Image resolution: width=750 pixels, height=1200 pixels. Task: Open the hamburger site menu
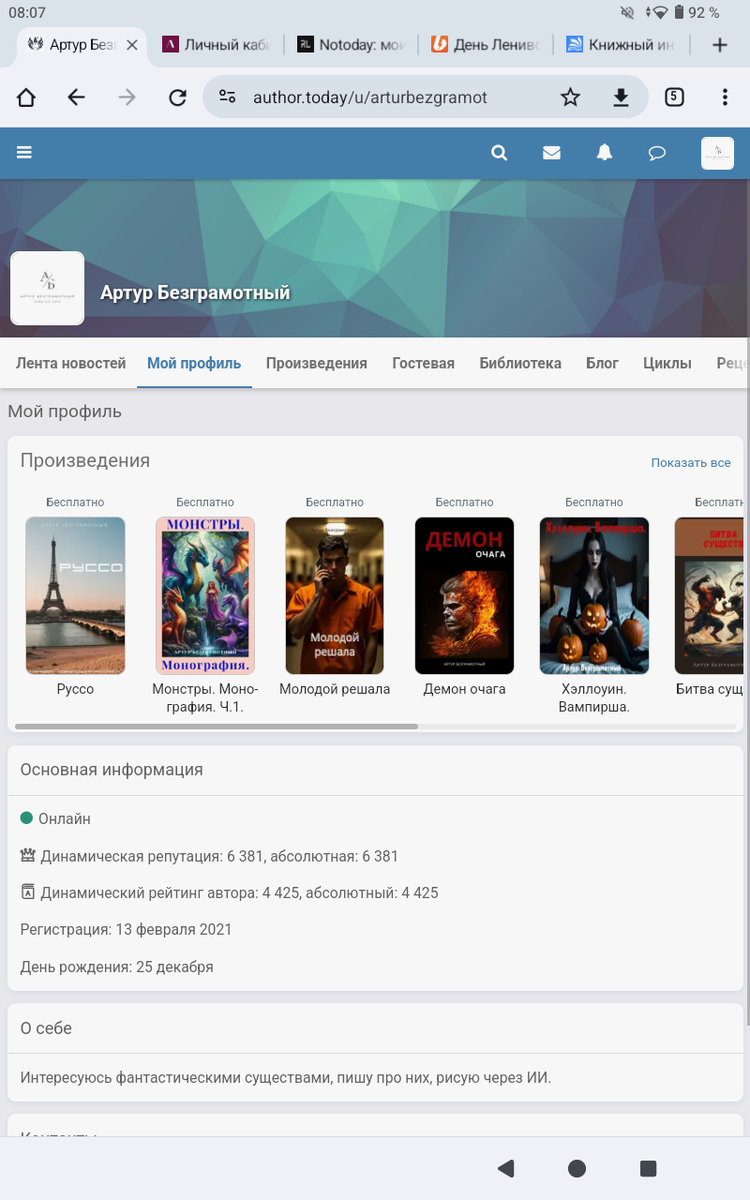click(25, 153)
